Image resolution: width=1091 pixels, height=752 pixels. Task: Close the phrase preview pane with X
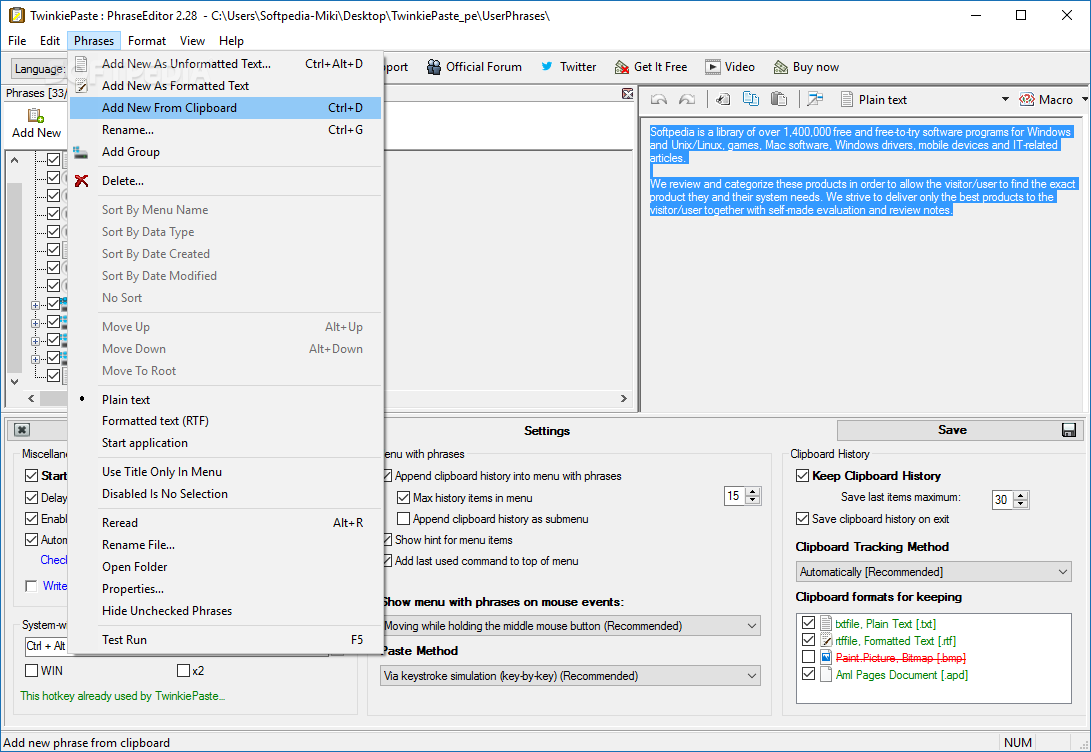[x=628, y=94]
